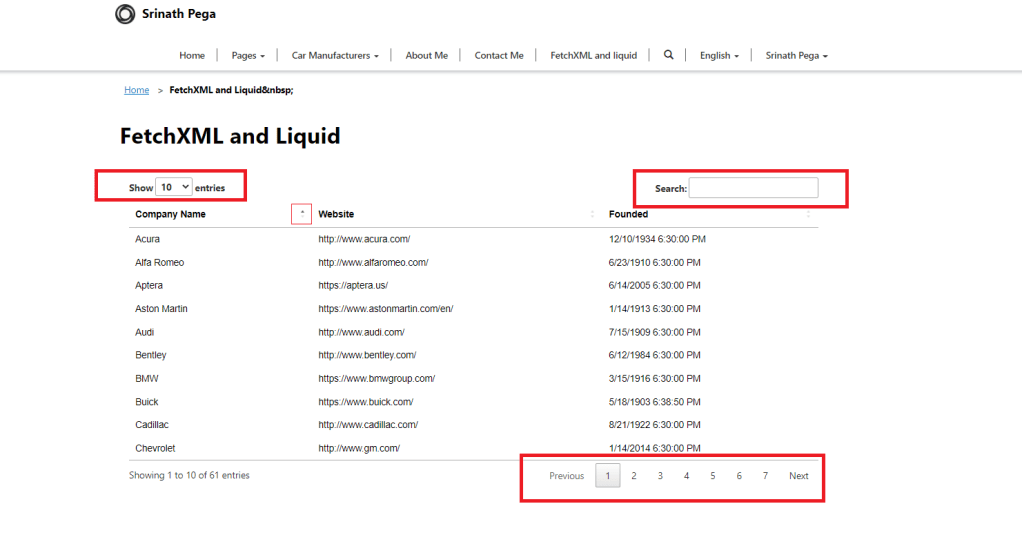This screenshot has height=553, width=1022.
Task: Expand the Car Manufacturers dropdown
Action: [335, 56]
